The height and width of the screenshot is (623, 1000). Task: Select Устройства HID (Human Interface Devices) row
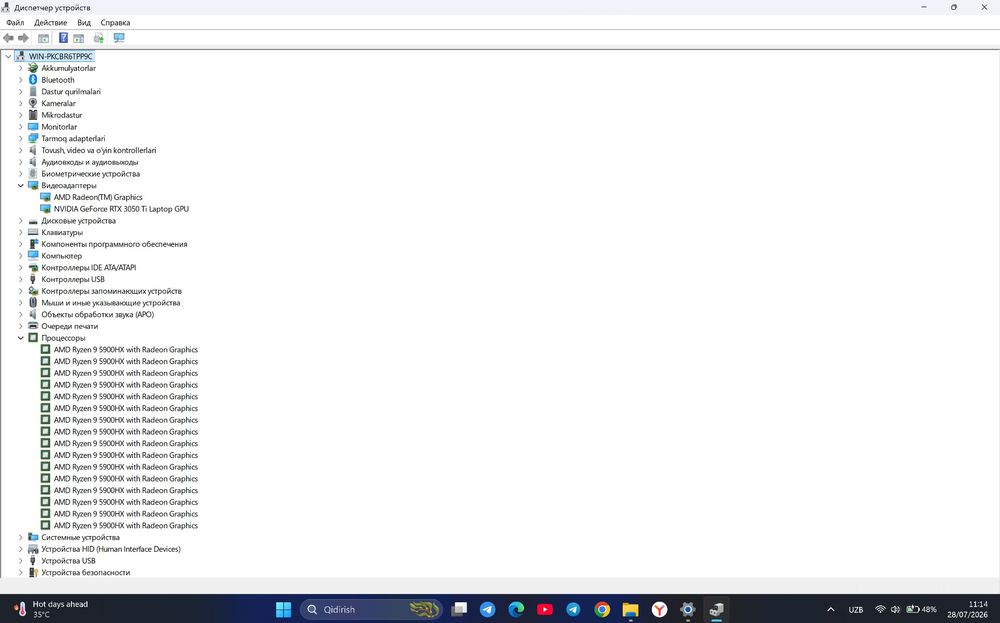111,549
